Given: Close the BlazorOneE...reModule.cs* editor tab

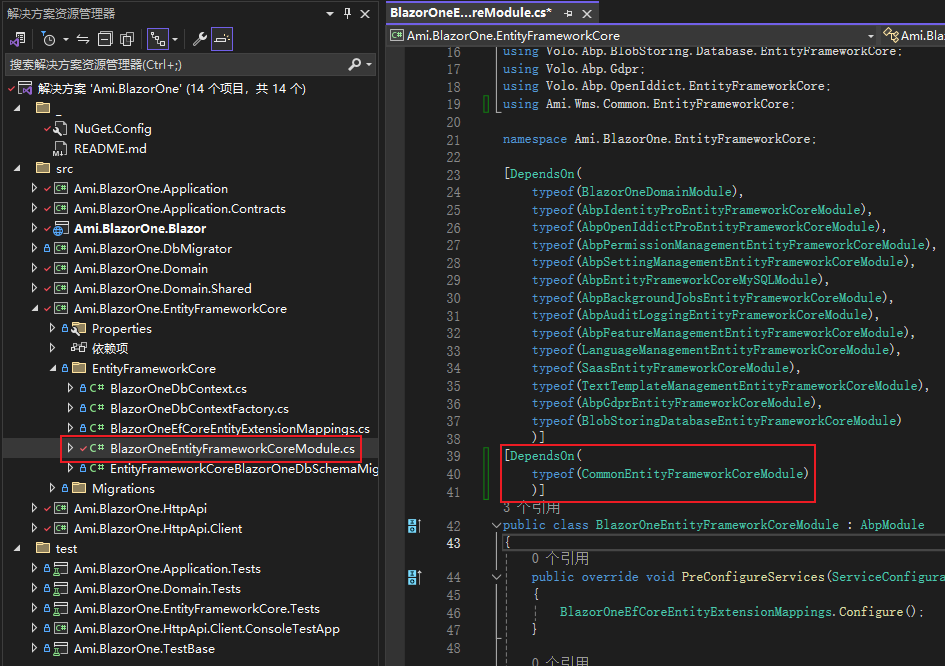Looking at the screenshot, I should [x=587, y=13].
